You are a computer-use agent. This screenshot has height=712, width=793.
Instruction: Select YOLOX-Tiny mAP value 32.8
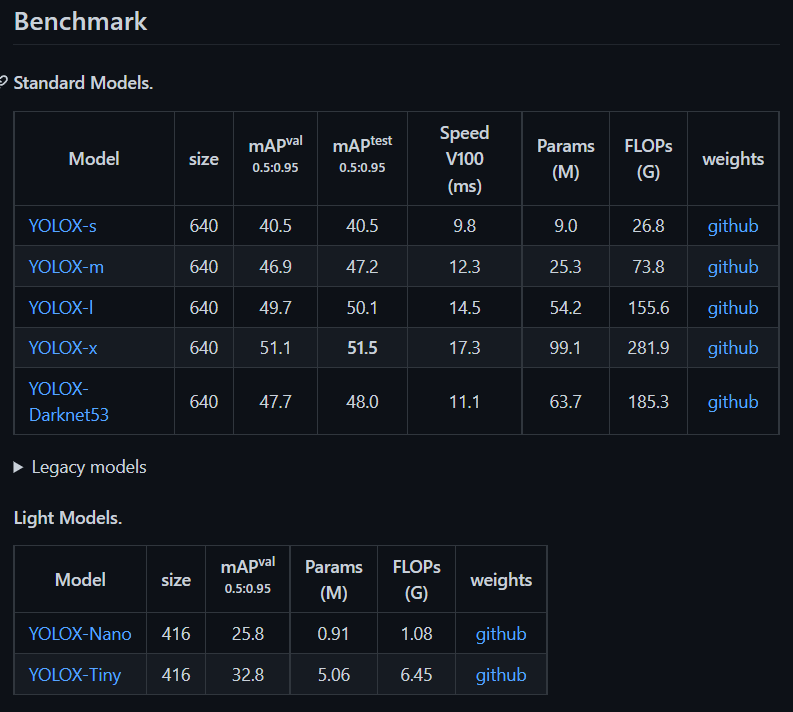(x=248, y=675)
